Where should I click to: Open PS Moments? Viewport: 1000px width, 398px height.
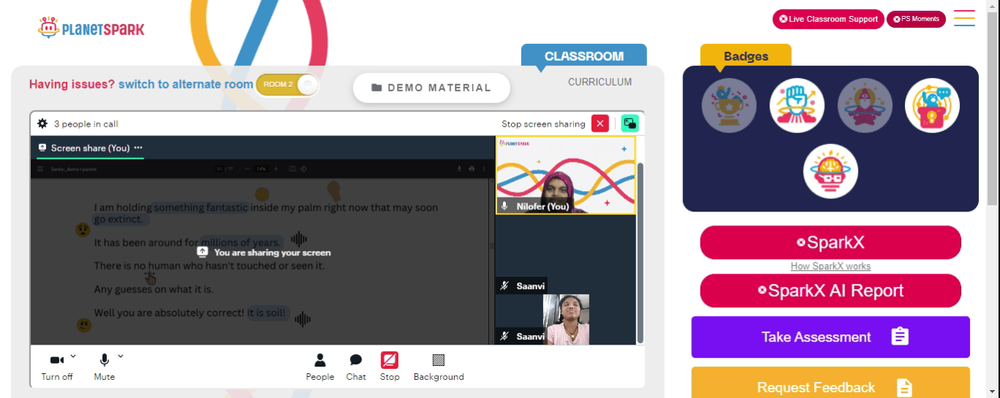pos(916,19)
